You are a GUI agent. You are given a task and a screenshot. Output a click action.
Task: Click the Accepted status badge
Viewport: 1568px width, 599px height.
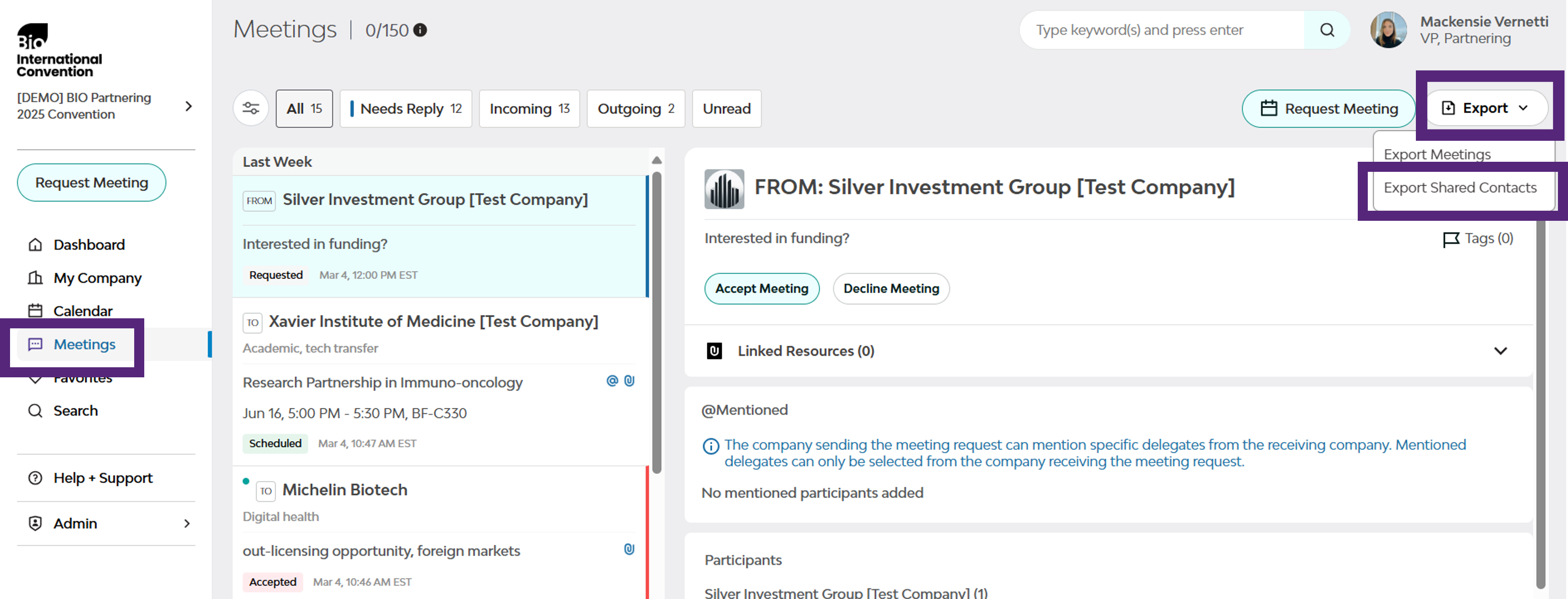point(273,582)
